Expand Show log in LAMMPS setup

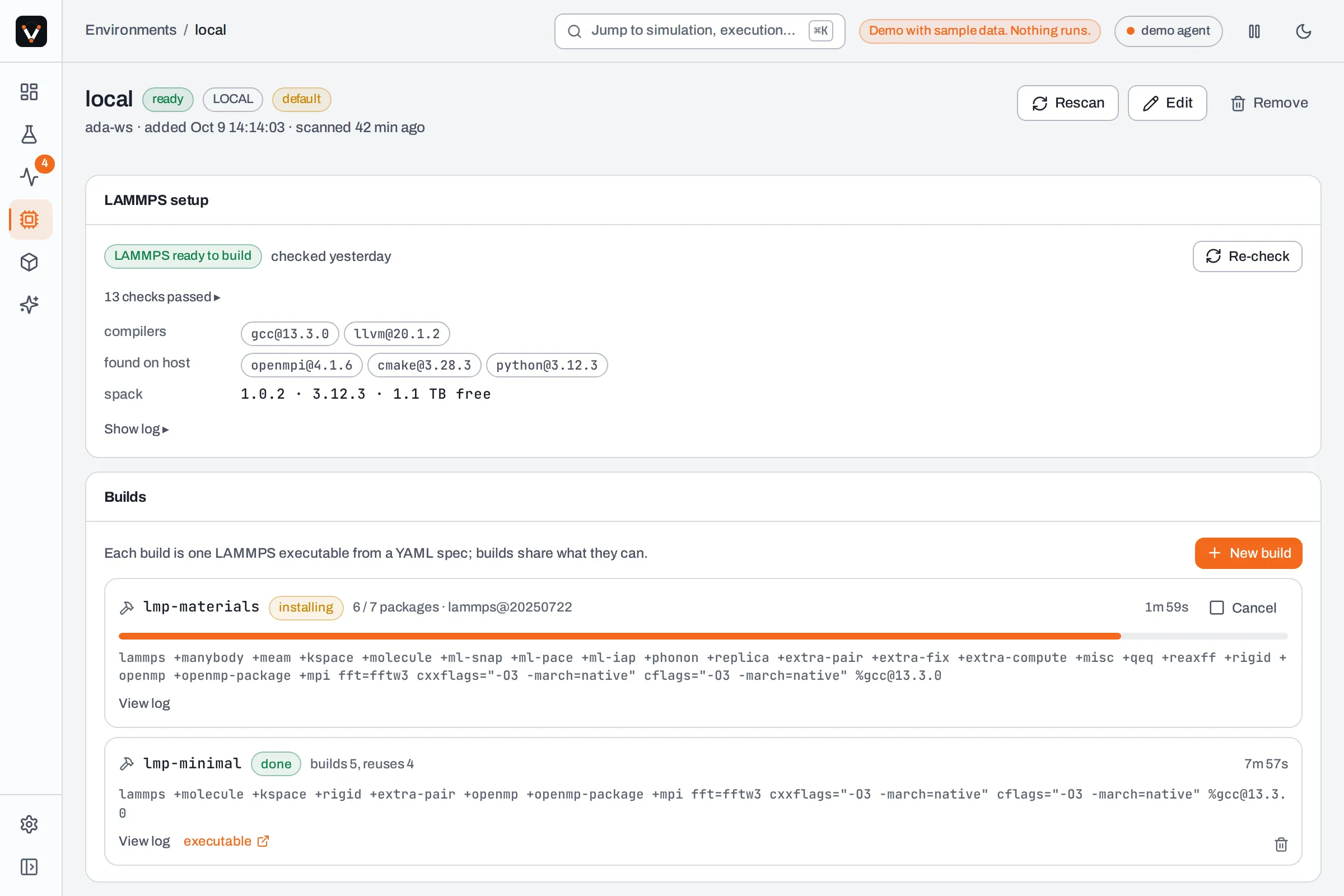coord(137,429)
